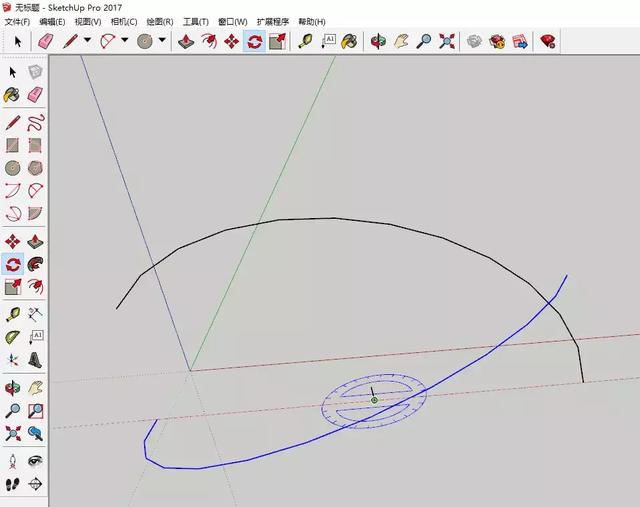This screenshot has height=507, width=640.
Task: Select the Freehand tool in the left palette
Action: [35, 123]
